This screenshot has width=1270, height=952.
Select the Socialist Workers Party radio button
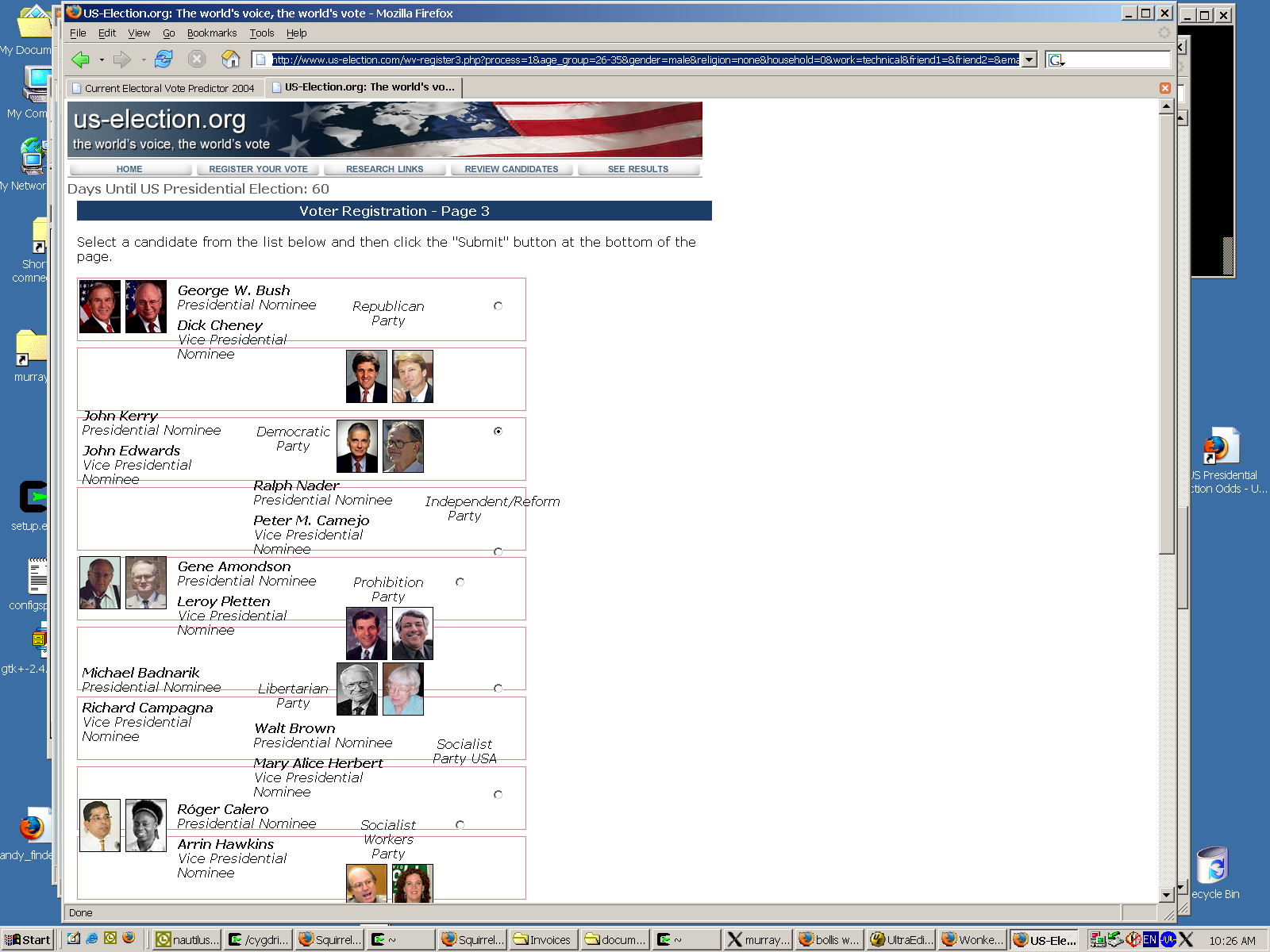click(x=460, y=824)
